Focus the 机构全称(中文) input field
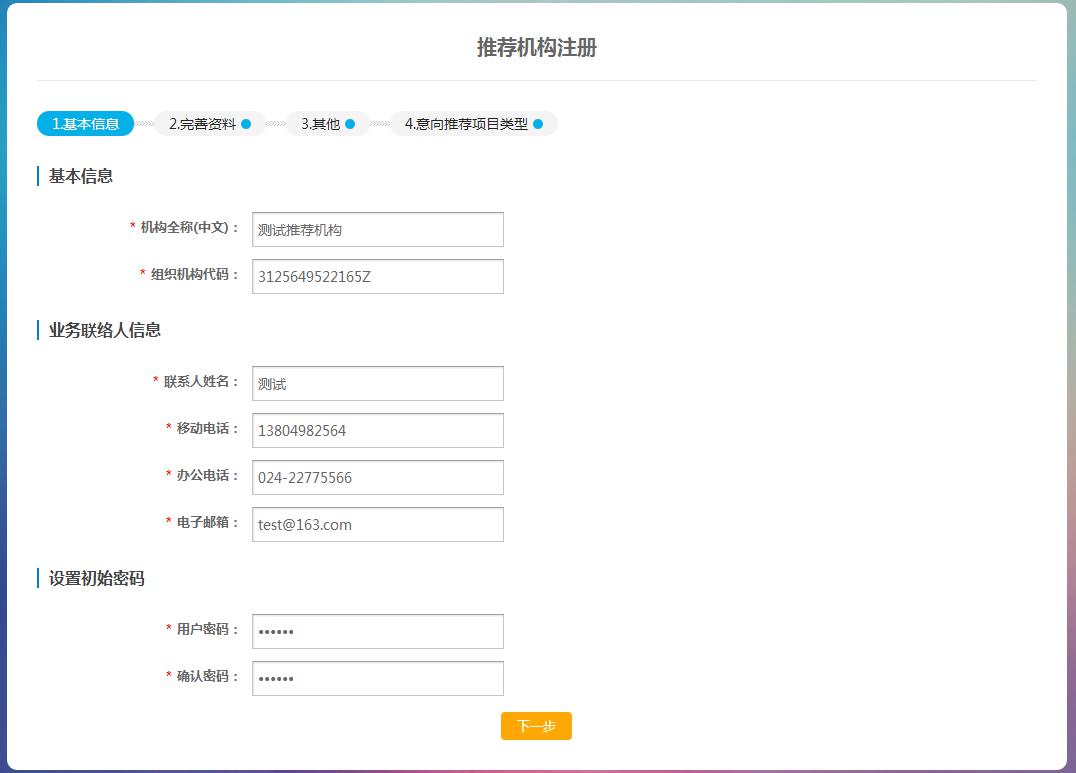Screen dimensions: 1076x773 coord(377,229)
